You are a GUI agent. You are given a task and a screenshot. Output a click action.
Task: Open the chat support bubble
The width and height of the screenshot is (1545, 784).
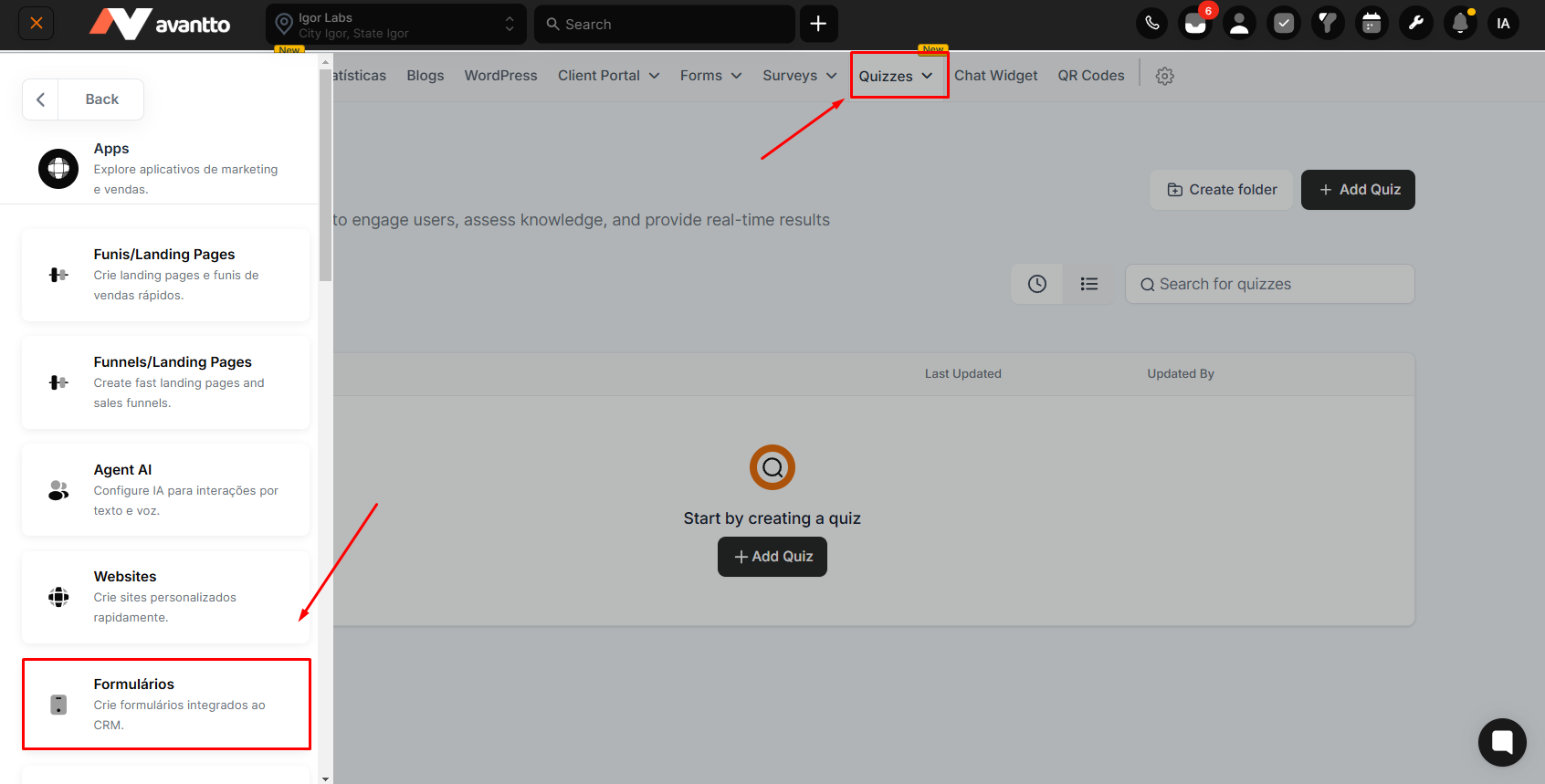1502,742
